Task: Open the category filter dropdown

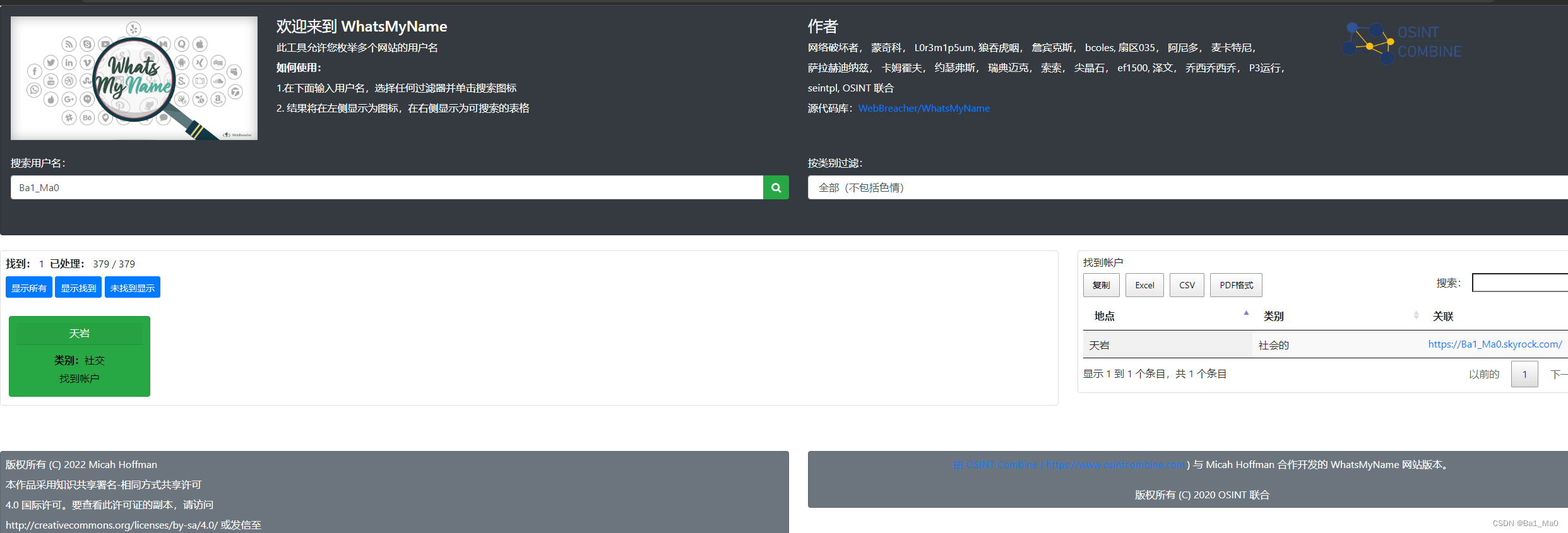Action: click(x=1187, y=187)
